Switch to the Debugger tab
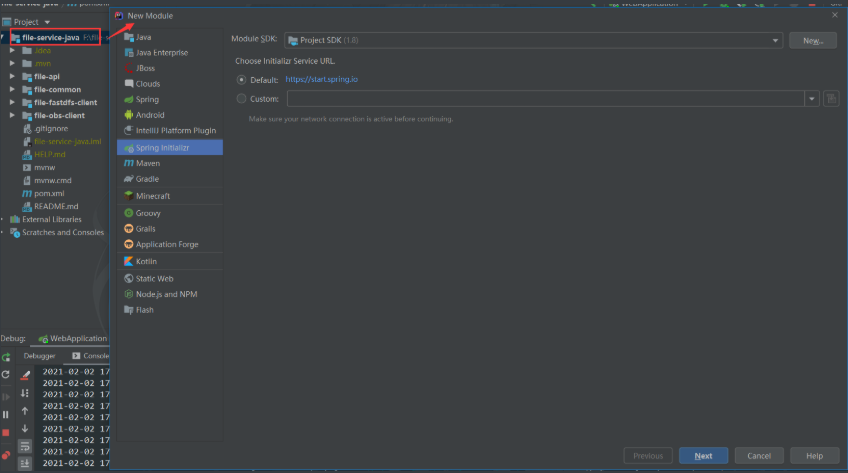This screenshot has width=848, height=473. (x=39, y=356)
